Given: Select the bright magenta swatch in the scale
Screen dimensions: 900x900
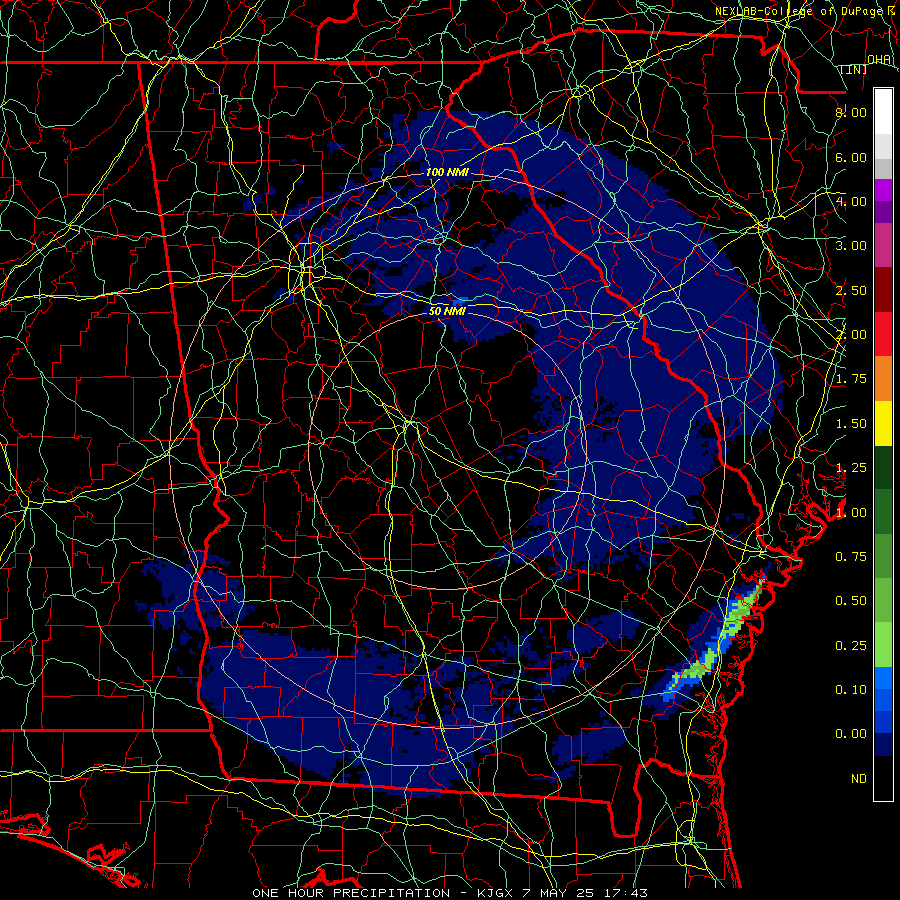Looking at the screenshot, I should (x=883, y=190).
